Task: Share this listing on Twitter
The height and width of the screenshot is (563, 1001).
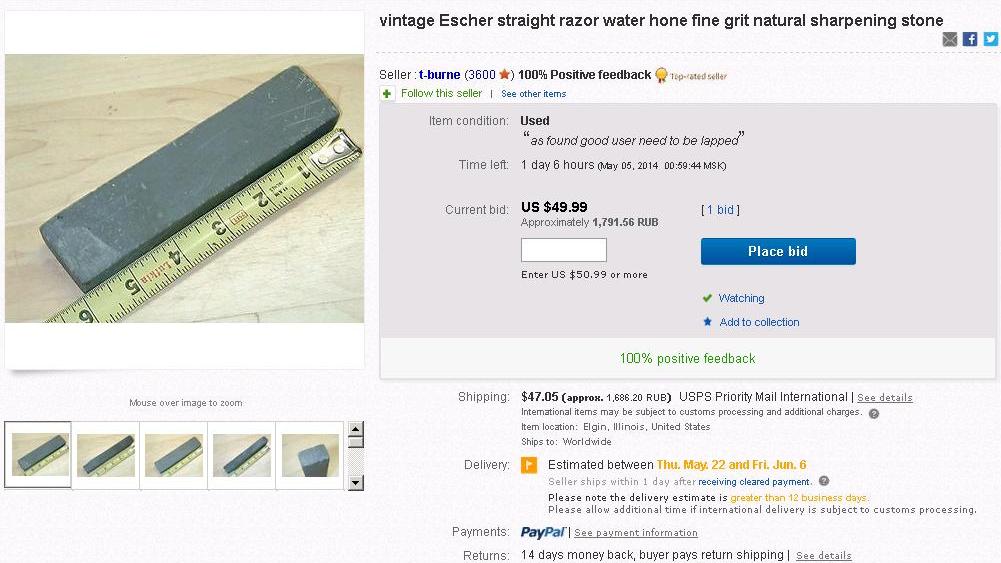Action: pyautogui.click(x=990, y=39)
